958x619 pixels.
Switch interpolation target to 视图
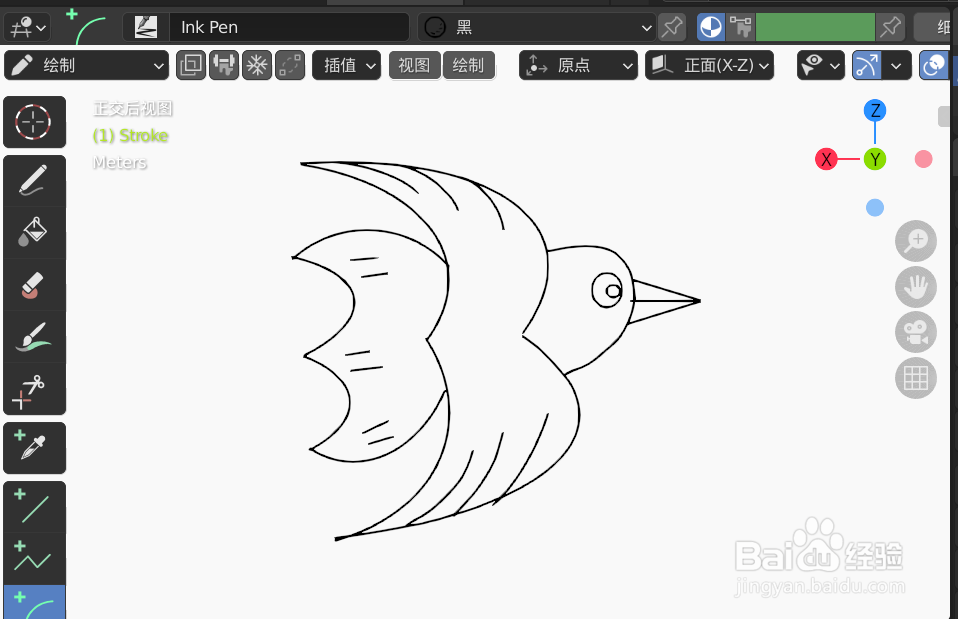coord(414,65)
